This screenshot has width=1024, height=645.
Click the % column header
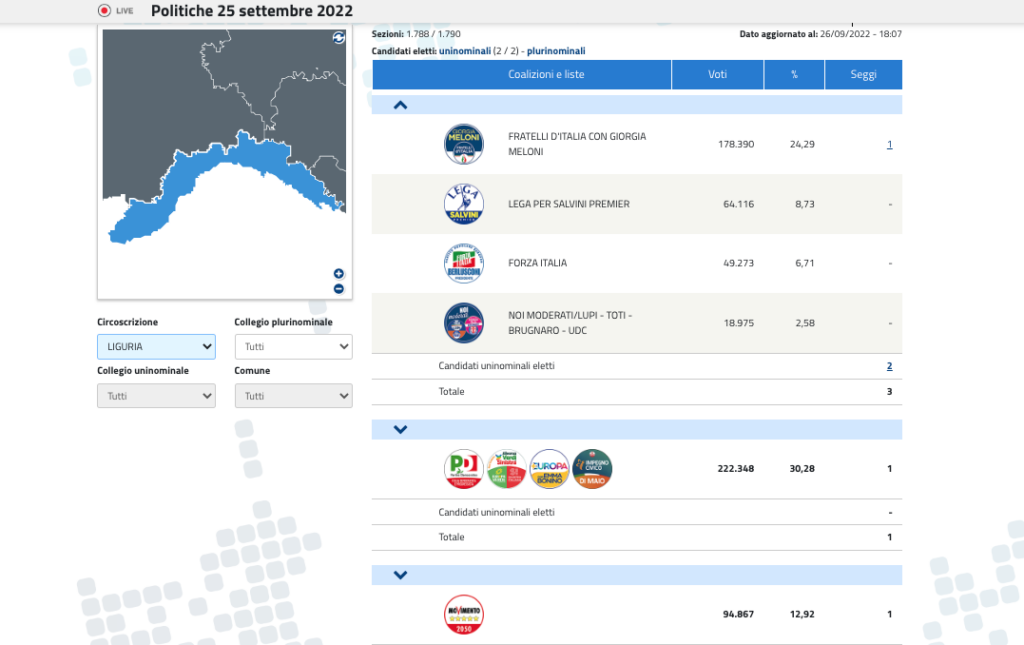(x=794, y=74)
